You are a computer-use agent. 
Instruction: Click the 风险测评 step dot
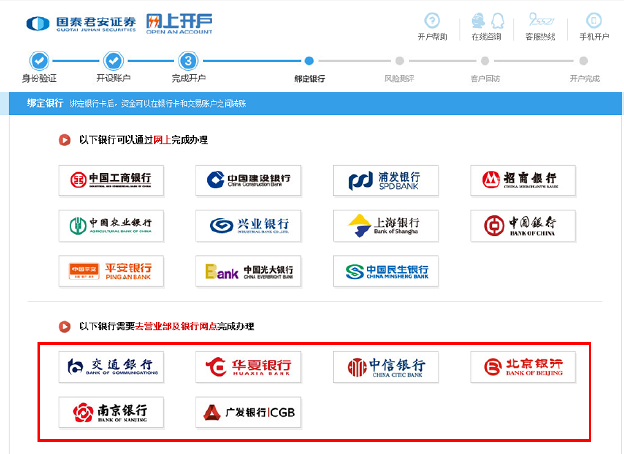pyautogui.click(x=400, y=61)
